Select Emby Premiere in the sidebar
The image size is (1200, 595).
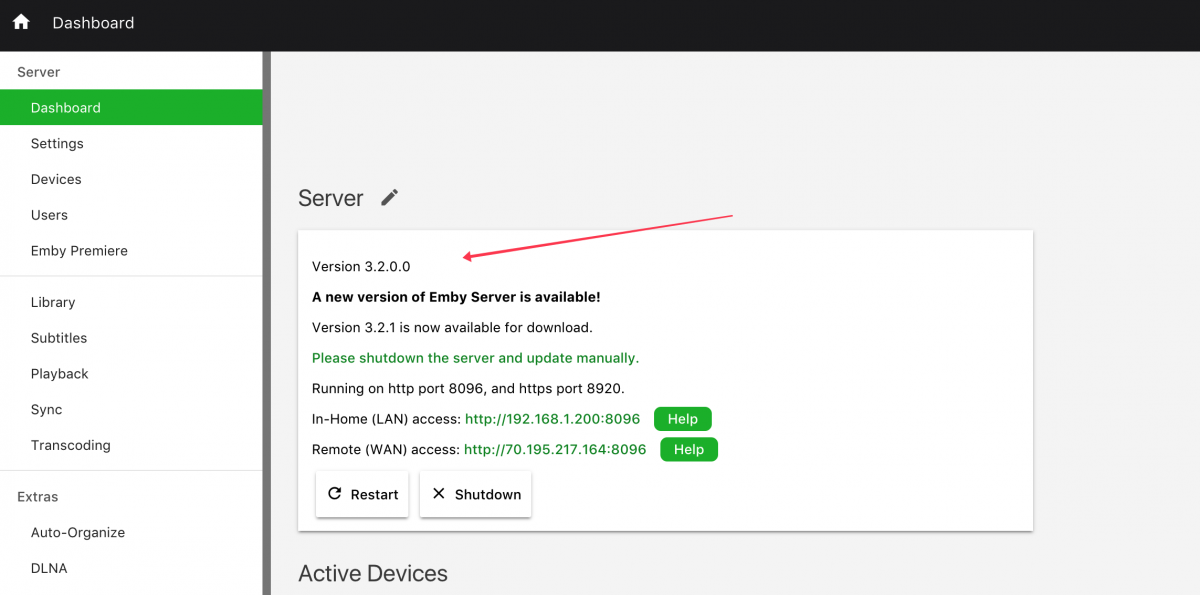point(79,251)
